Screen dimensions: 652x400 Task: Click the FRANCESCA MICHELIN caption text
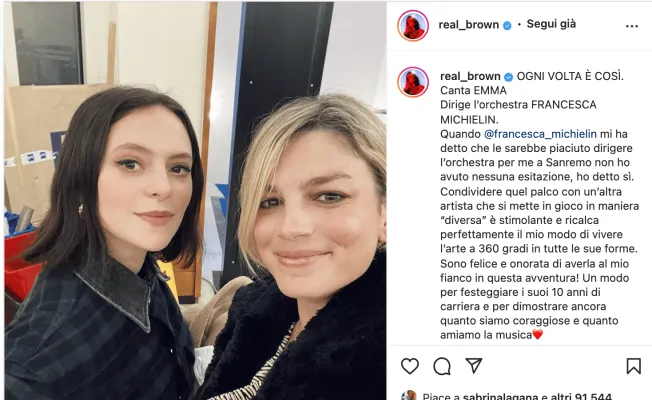[x=518, y=112]
